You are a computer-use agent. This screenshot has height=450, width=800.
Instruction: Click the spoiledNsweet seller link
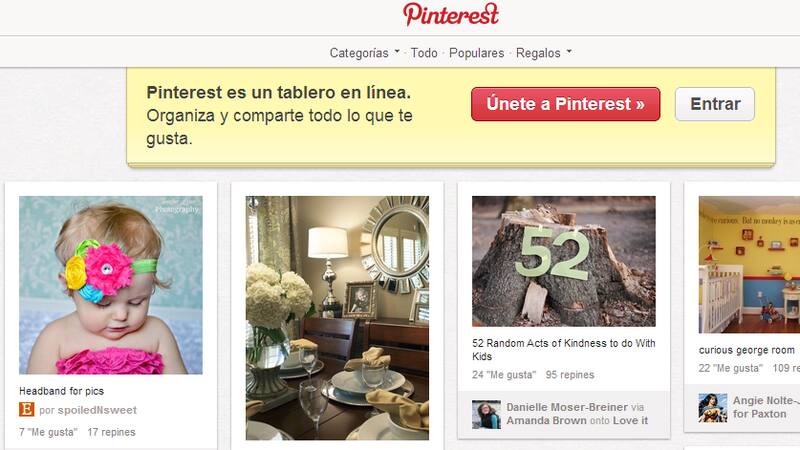(x=97, y=410)
